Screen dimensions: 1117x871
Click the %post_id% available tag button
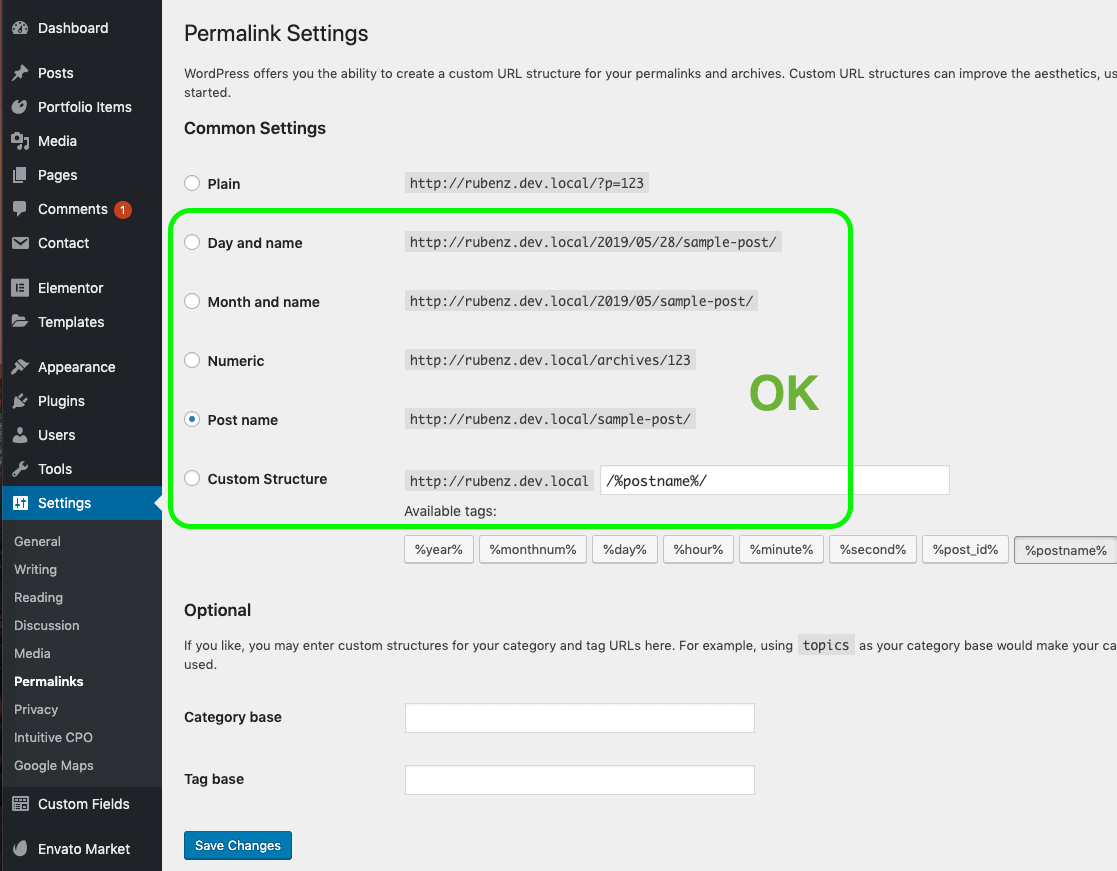(x=965, y=550)
